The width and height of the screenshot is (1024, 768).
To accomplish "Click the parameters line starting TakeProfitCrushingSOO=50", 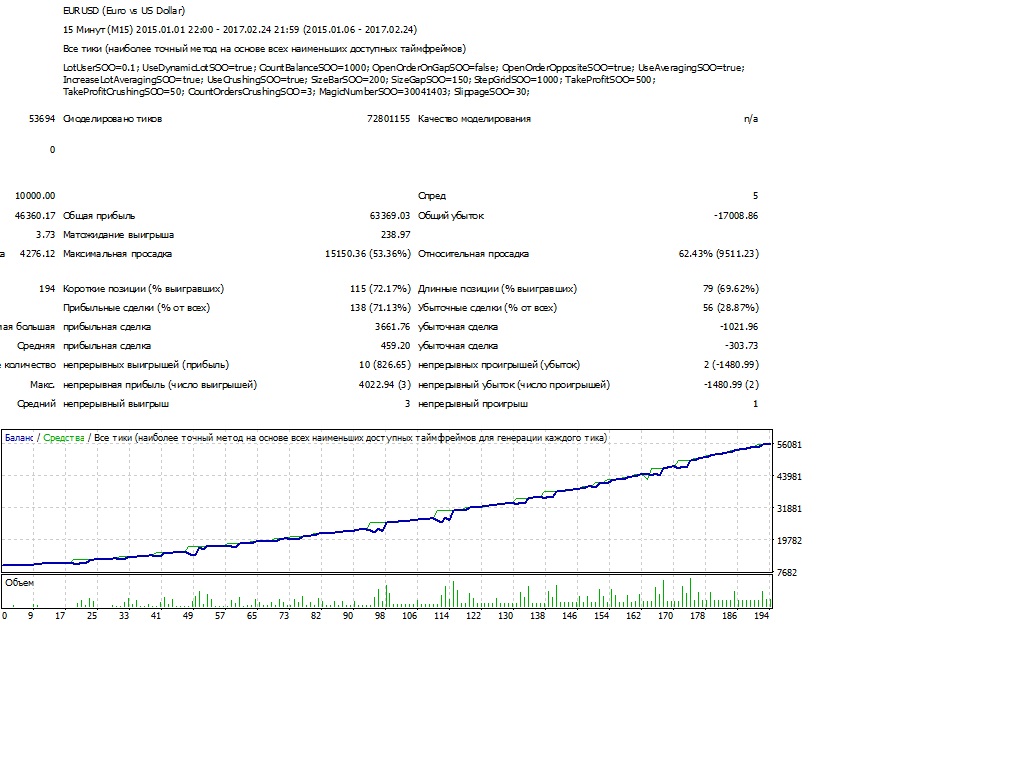I will pyautogui.click(x=296, y=91).
